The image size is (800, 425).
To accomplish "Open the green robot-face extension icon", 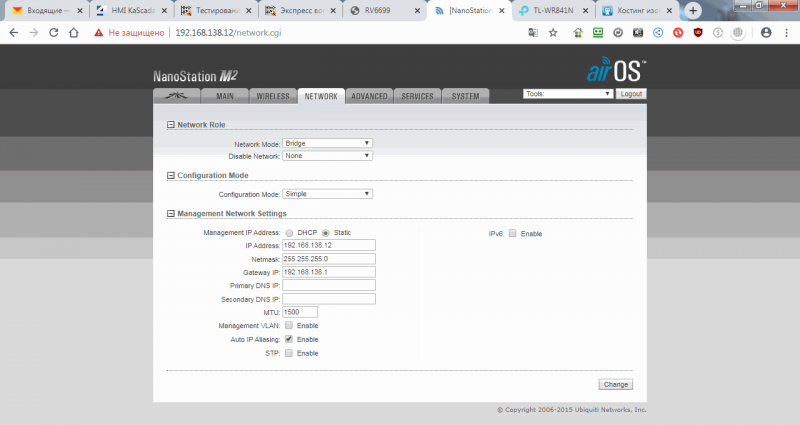I will pos(598,33).
